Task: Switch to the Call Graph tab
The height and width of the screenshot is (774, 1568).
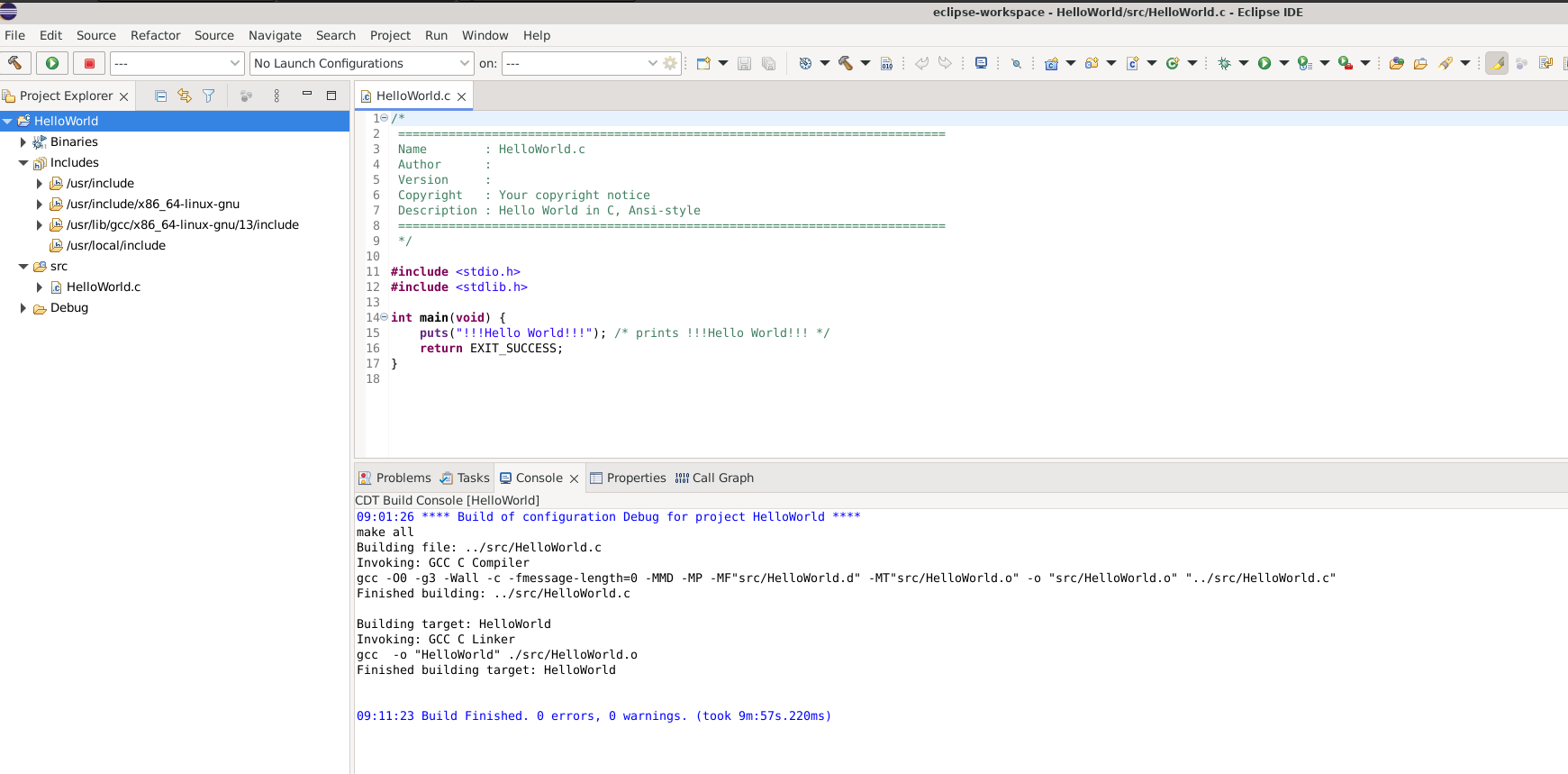Action: click(x=714, y=478)
